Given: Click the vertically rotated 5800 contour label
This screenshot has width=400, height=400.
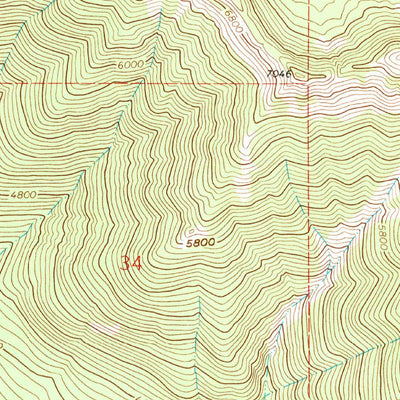Looking at the screenshot, I should pos(382,236).
